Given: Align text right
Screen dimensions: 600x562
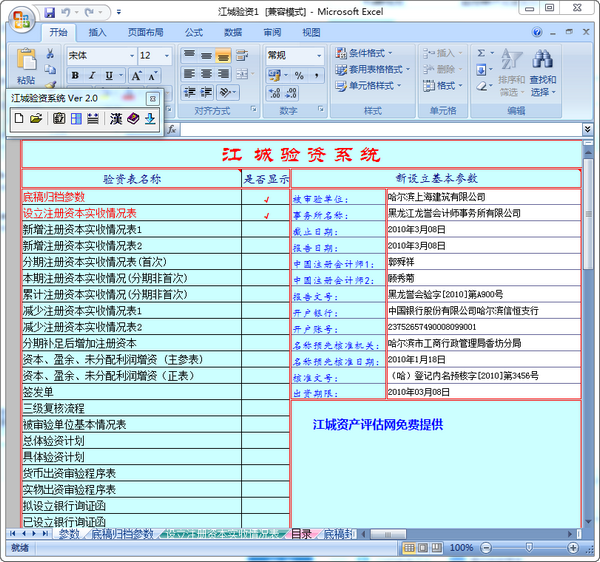Looking at the screenshot, I should click(223, 73).
